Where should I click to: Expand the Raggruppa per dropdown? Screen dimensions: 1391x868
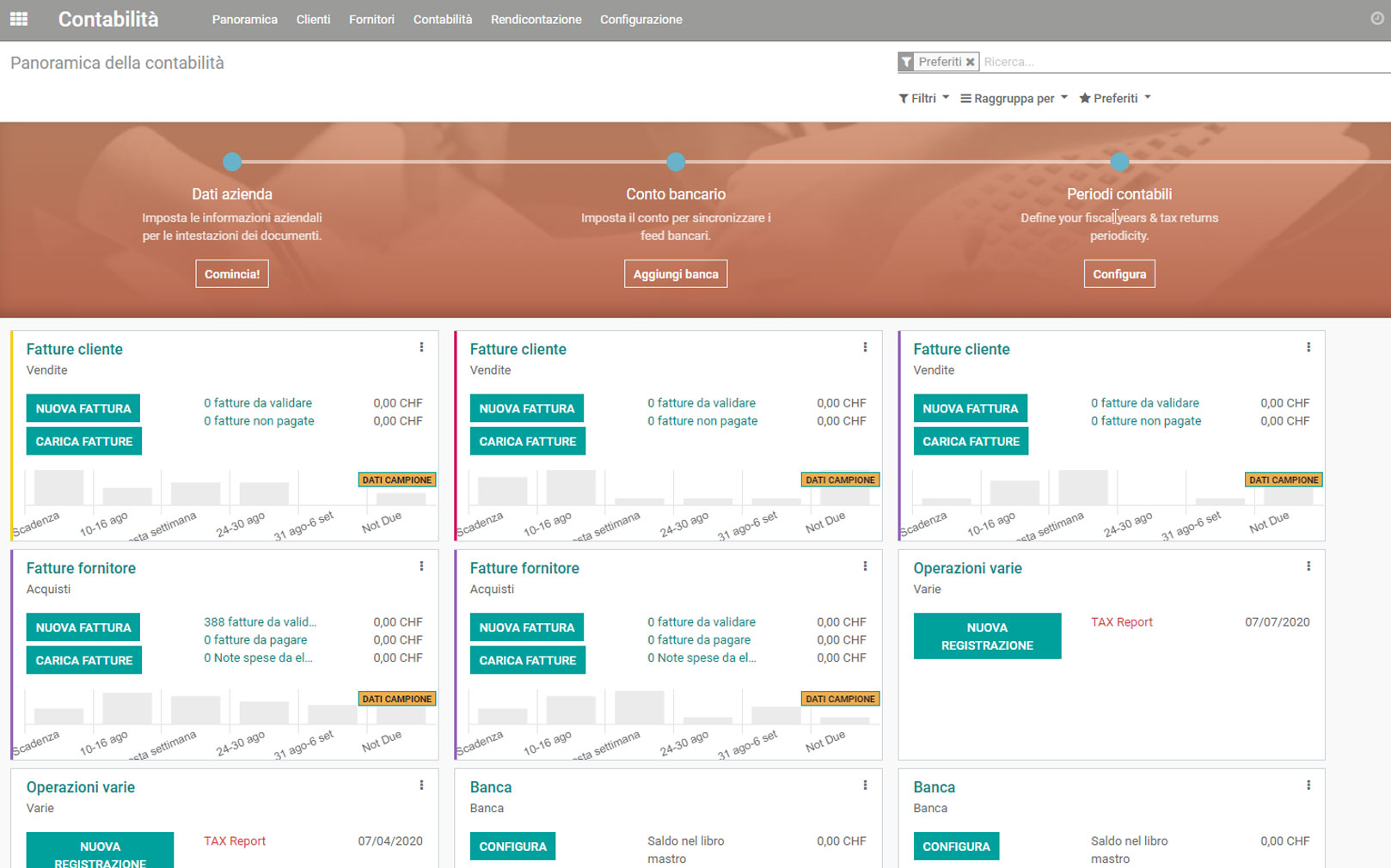(x=1014, y=98)
